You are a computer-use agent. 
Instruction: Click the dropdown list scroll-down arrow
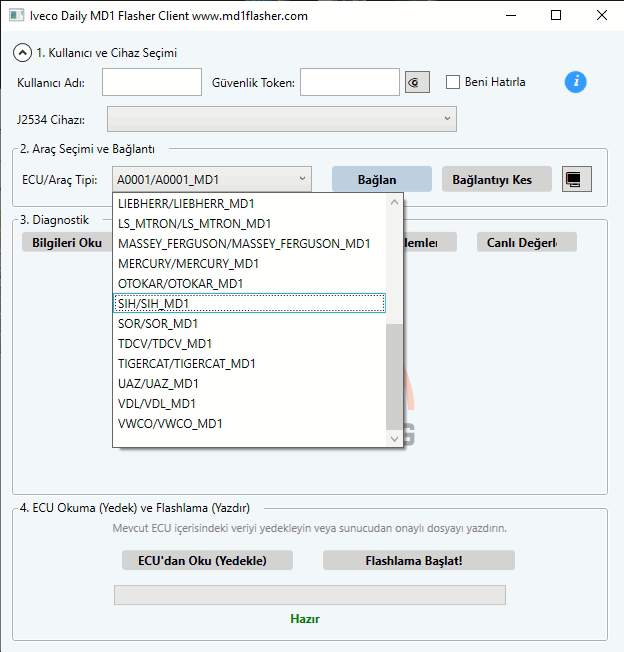395,438
